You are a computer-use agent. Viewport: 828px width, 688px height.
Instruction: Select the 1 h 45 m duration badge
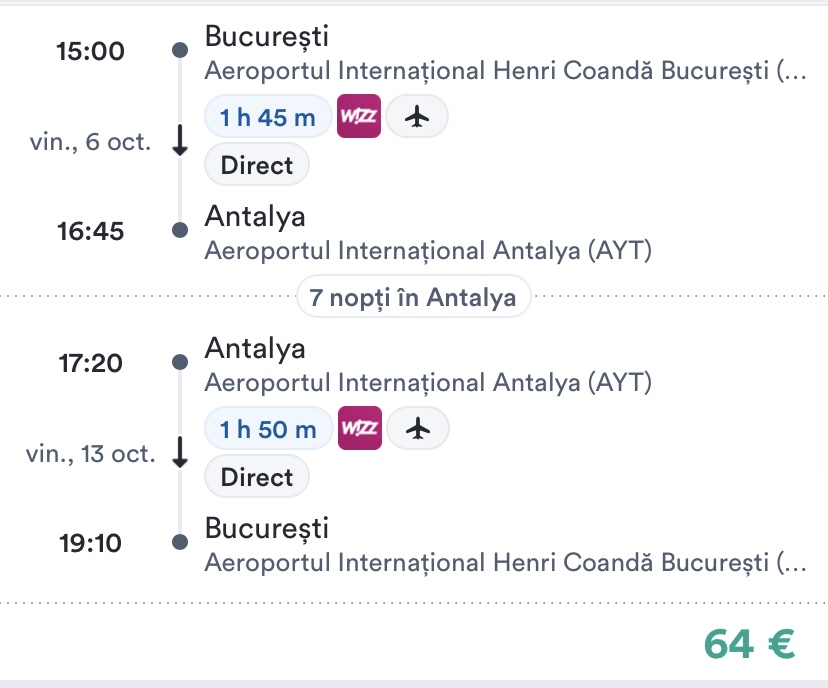pos(268,118)
